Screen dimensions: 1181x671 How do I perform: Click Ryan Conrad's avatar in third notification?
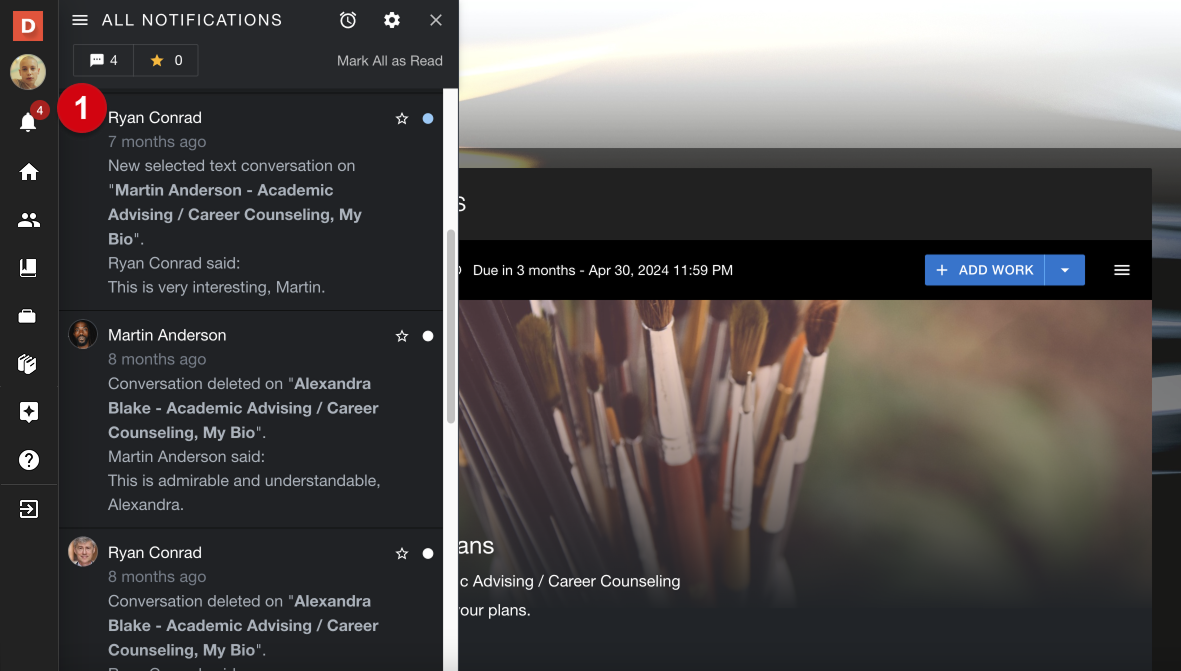pos(83,551)
